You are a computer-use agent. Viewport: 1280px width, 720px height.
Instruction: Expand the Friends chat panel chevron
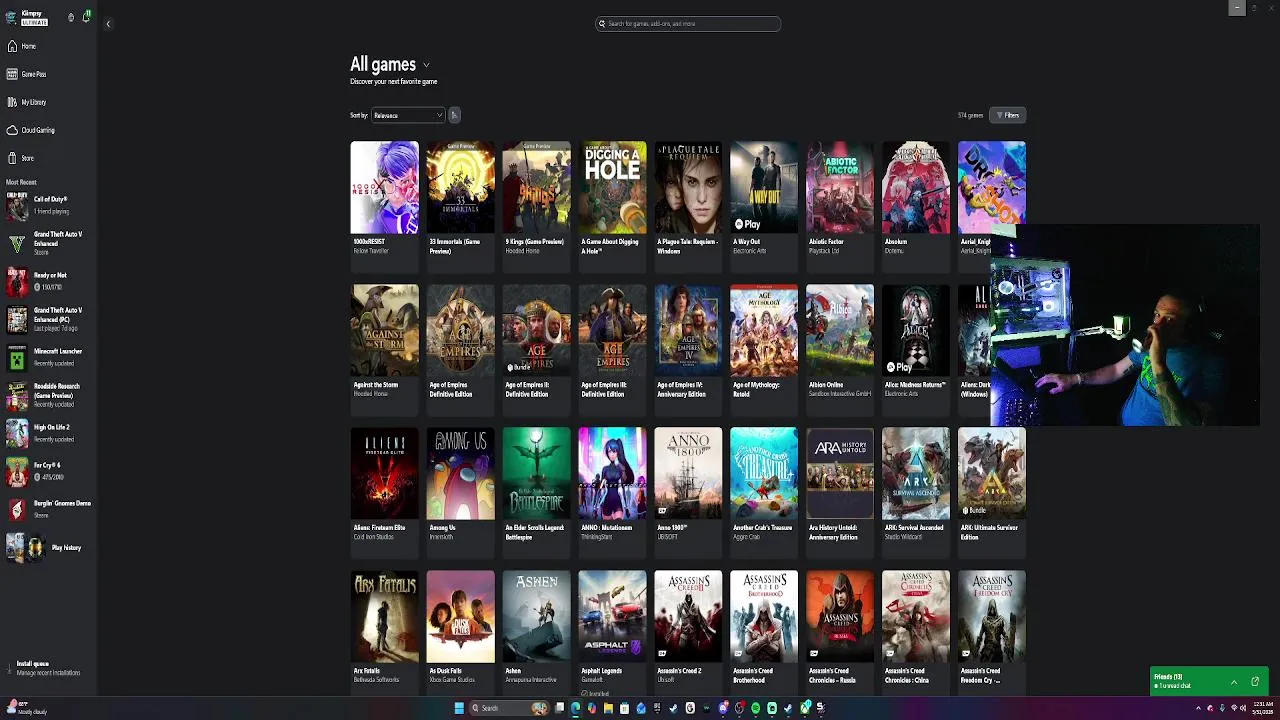coord(1234,682)
